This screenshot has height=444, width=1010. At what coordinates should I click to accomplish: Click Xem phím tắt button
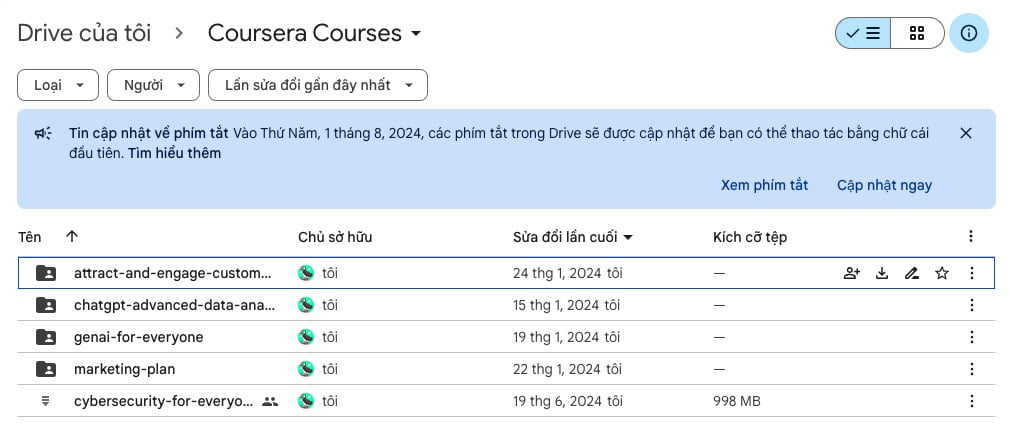[x=764, y=185]
